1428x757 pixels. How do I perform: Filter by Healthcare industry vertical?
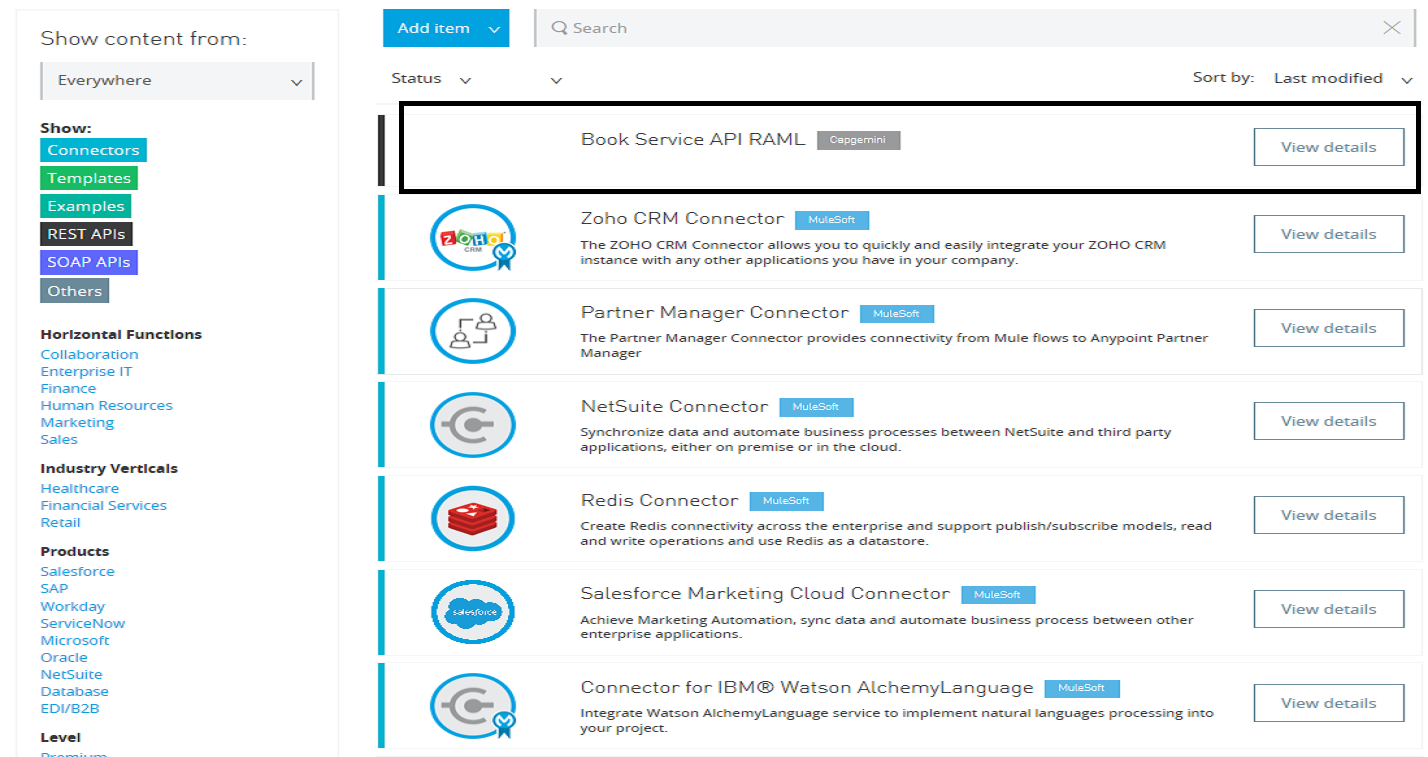tap(79, 488)
